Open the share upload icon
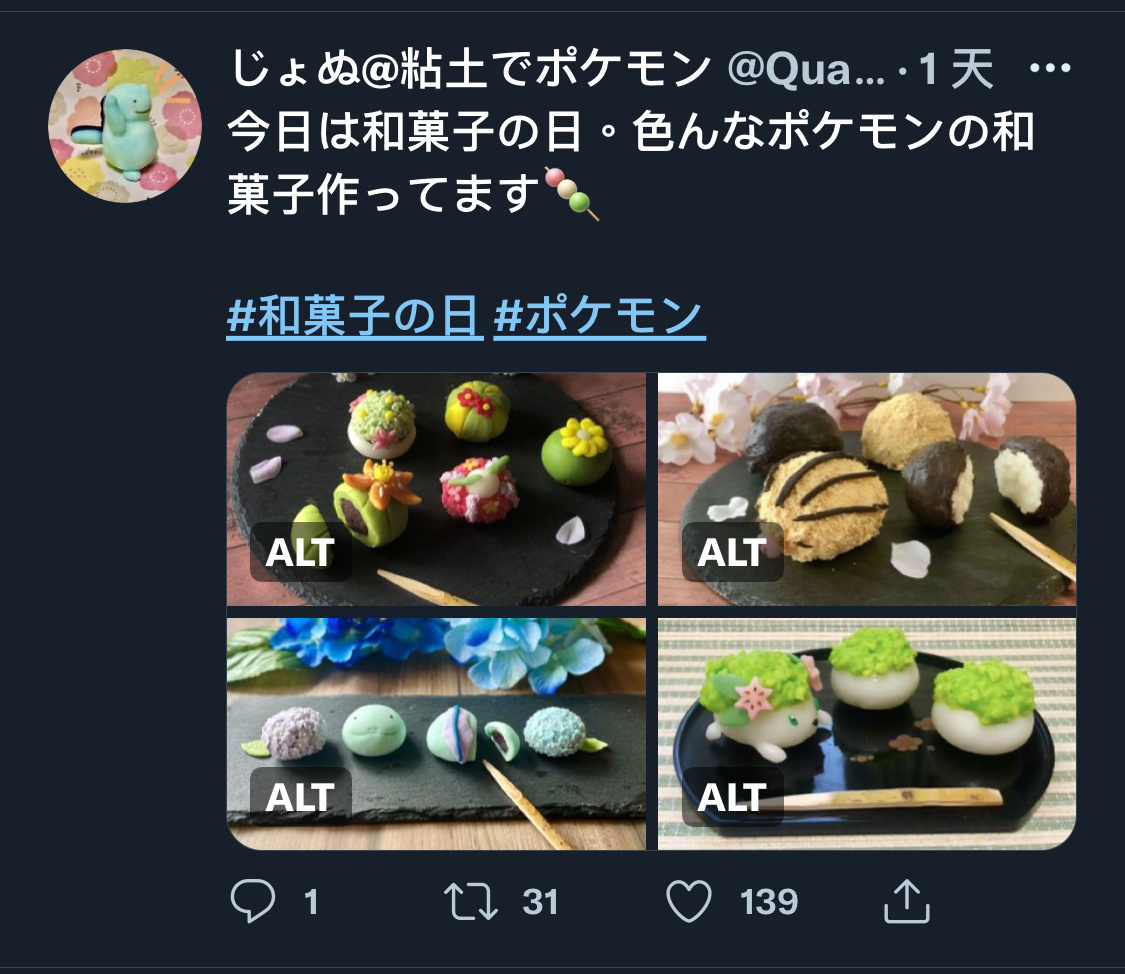 (907, 901)
